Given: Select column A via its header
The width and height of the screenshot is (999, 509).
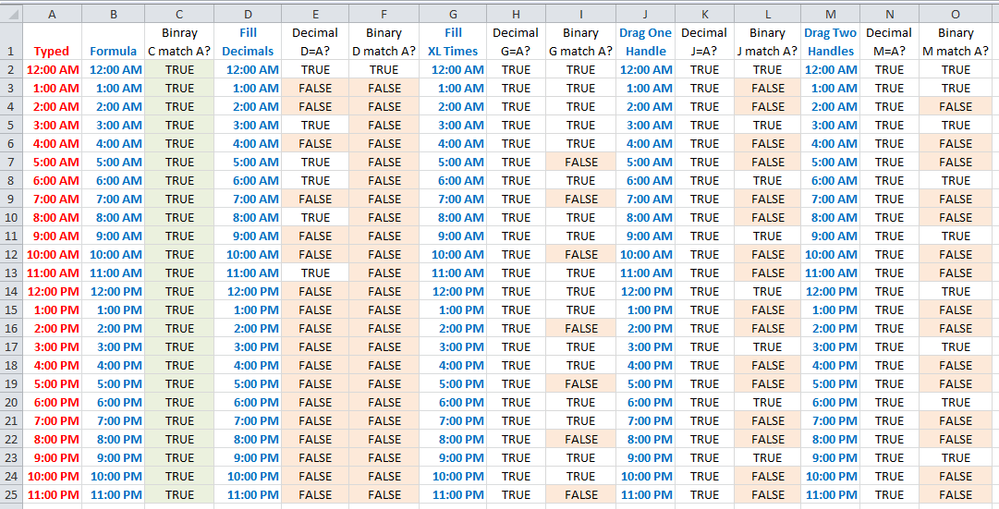Looking at the screenshot, I should 52,14.
